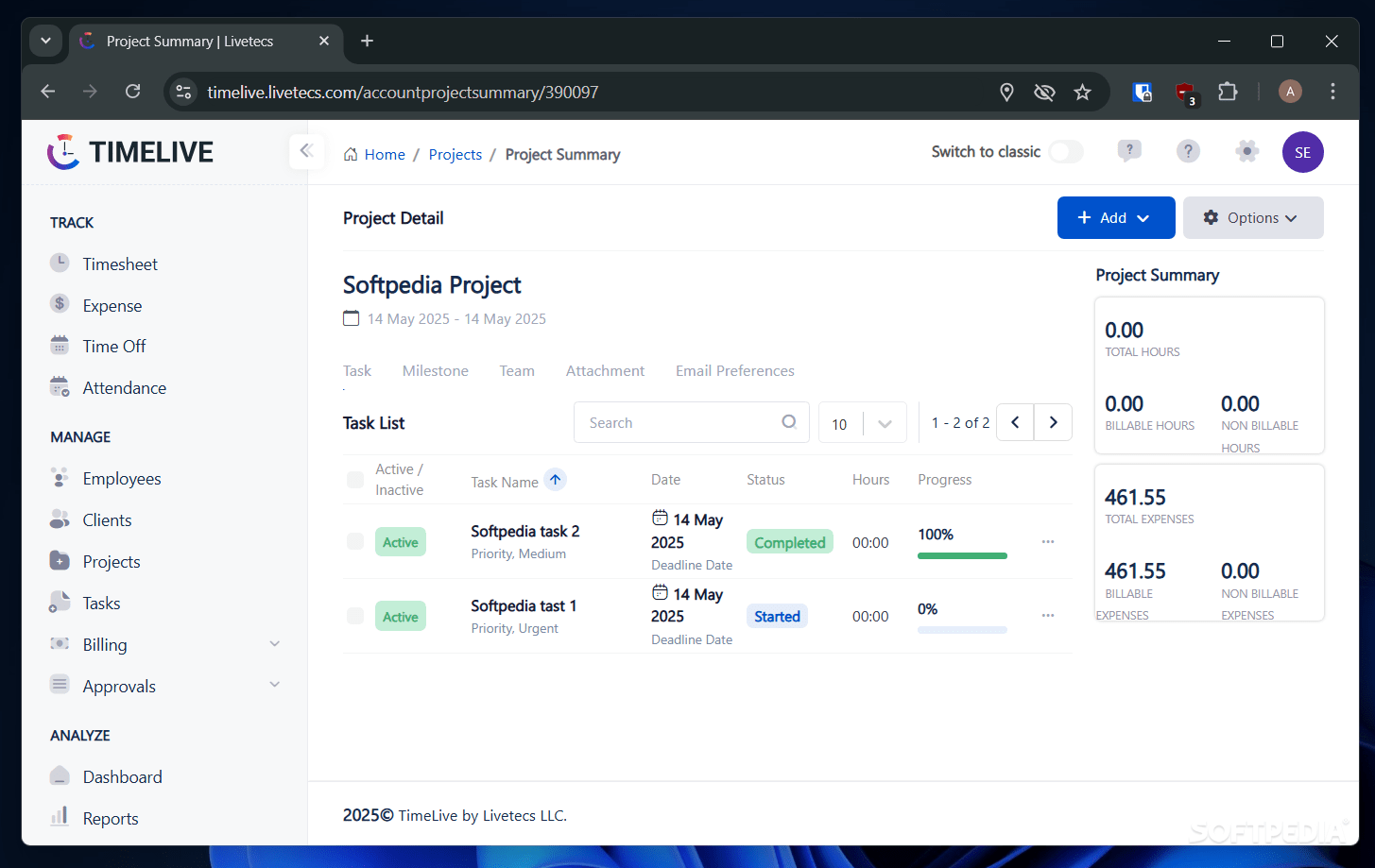Screen dimensions: 1375x868
Task: Go to Projects breadcrumb link
Action: tap(455, 154)
